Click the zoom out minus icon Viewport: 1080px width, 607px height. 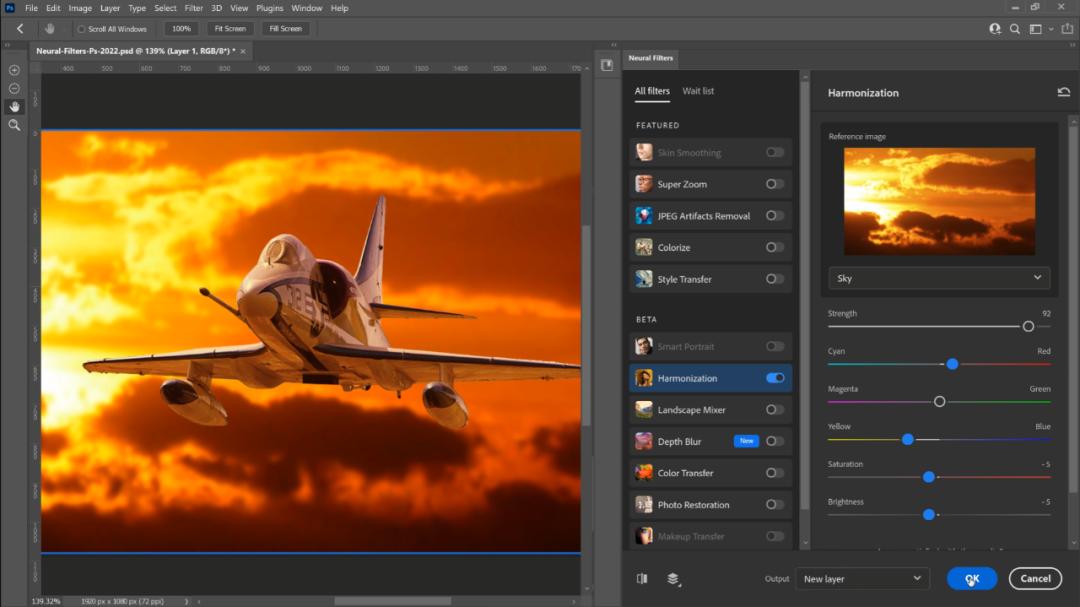14,88
